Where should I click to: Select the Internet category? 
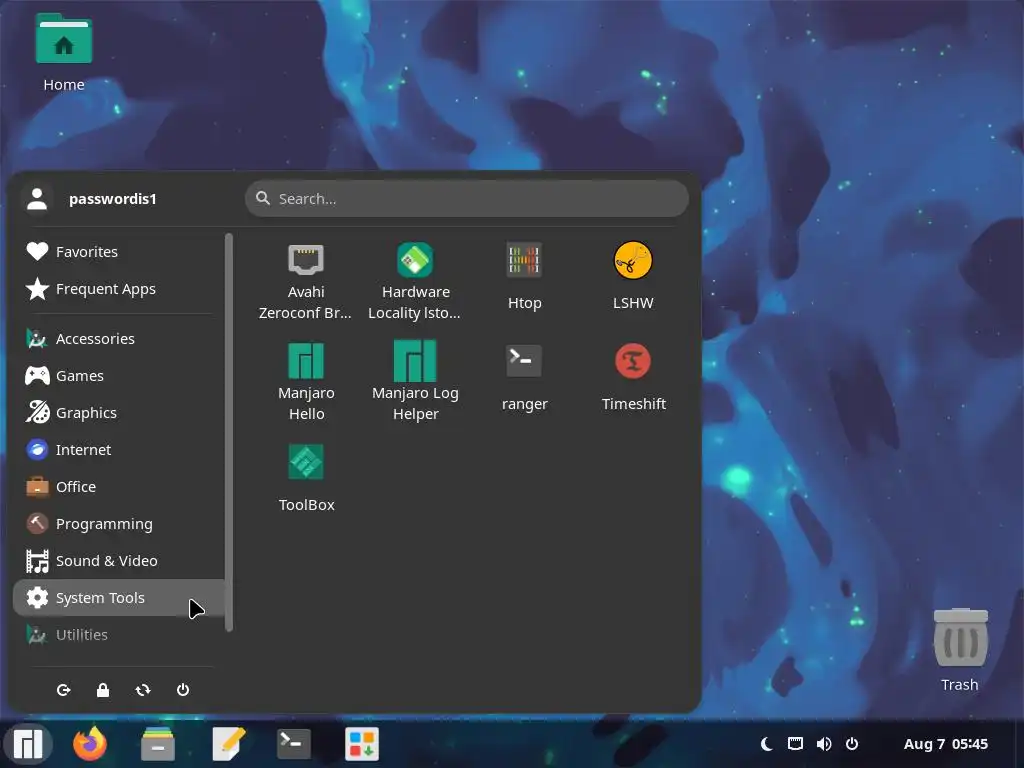pyautogui.click(x=119, y=450)
